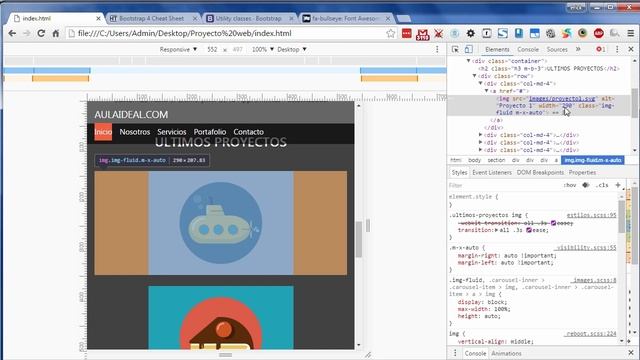Open the DOM Breakpoints sub-tab
This screenshot has width=640, height=360.
point(540,173)
